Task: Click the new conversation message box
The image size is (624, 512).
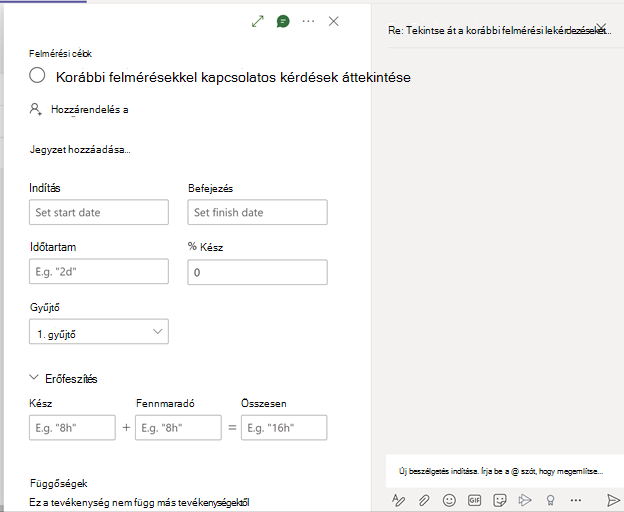Action: [x=505, y=471]
